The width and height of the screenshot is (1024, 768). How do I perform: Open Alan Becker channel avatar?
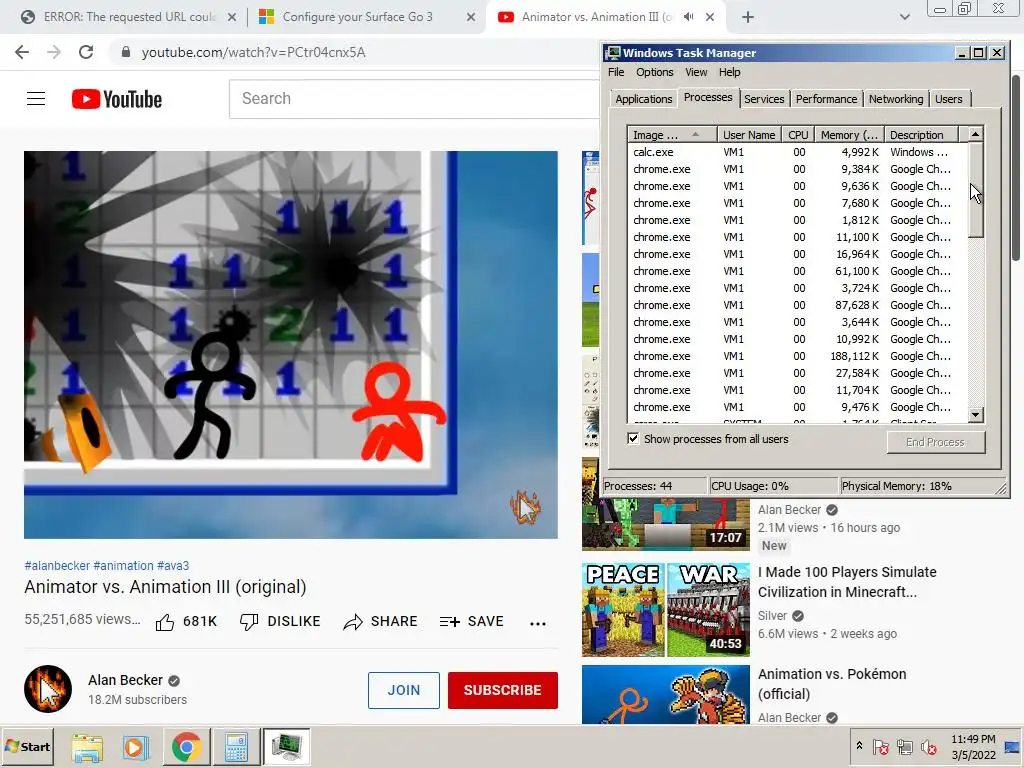click(x=48, y=689)
